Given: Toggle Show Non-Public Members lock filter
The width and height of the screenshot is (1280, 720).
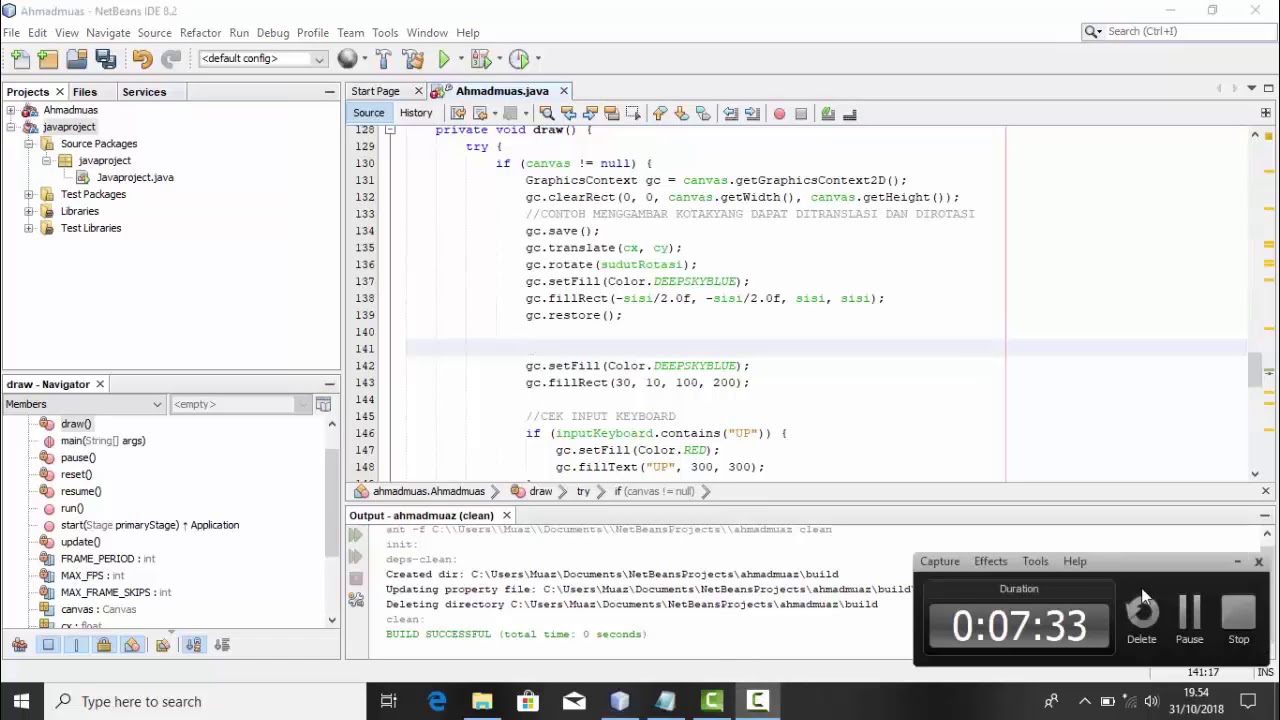Looking at the screenshot, I should 104,645.
